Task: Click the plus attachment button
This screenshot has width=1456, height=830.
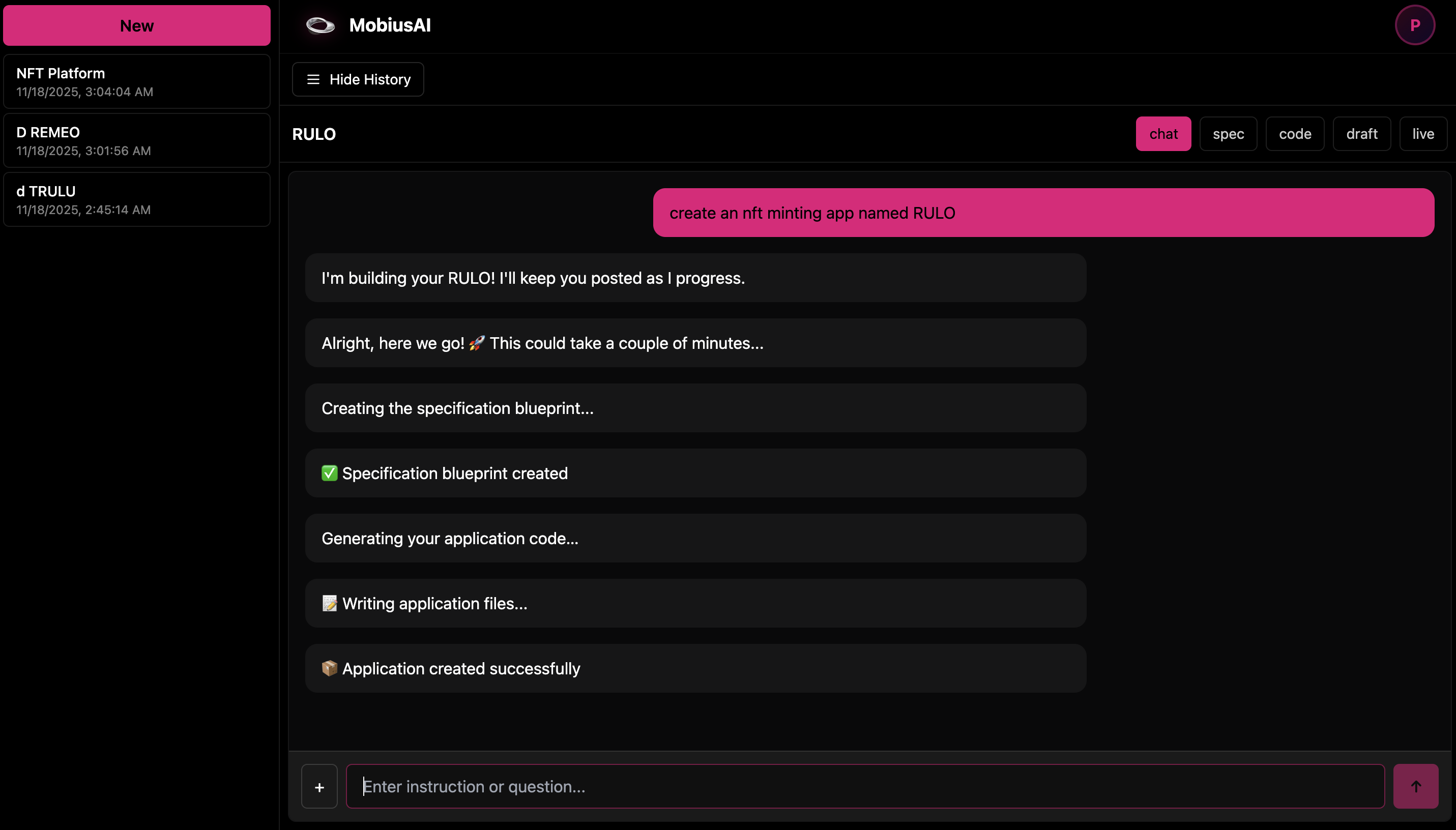Action: 319,787
